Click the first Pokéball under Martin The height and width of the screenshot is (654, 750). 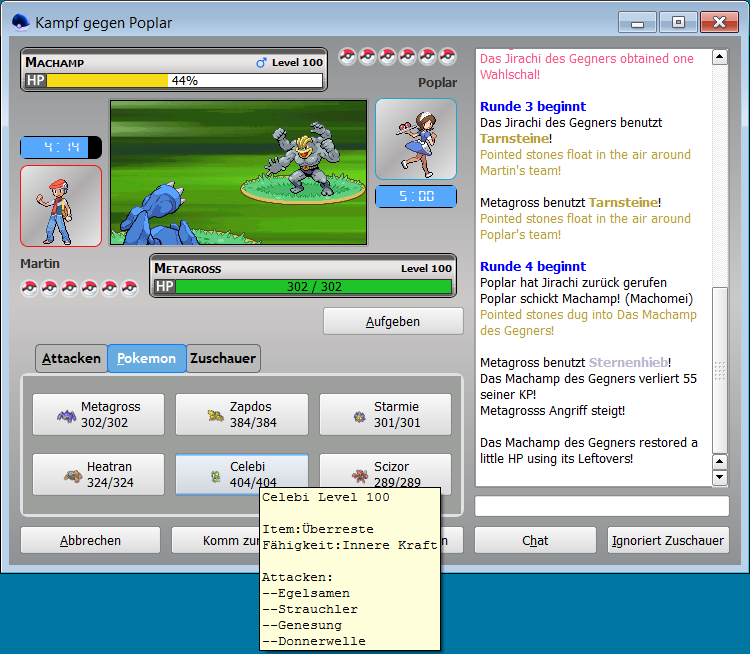(x=30, y=288)
